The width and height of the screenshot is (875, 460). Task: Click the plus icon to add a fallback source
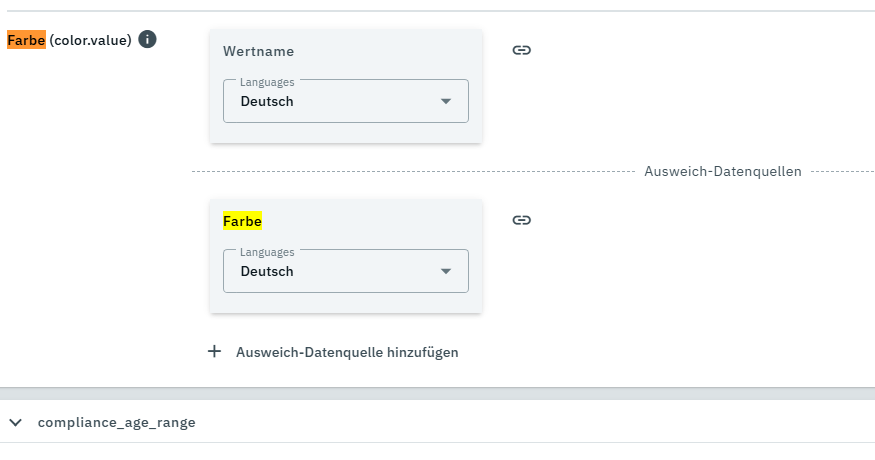tap(214, 352)
